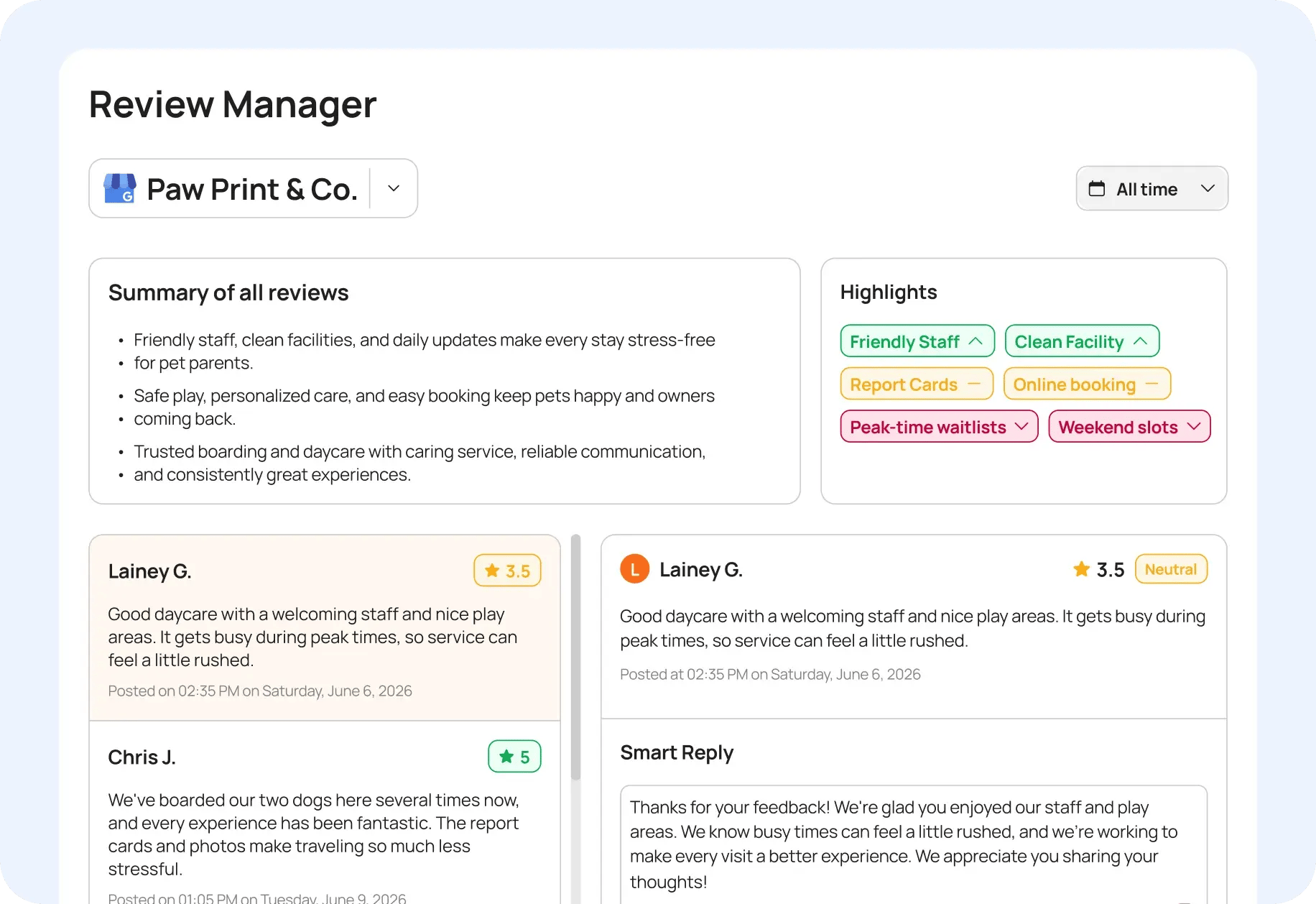1316x904 pixels.
Task: Open the Paw Print & Co. business dropdown arrow
Action: coord(394,188)
